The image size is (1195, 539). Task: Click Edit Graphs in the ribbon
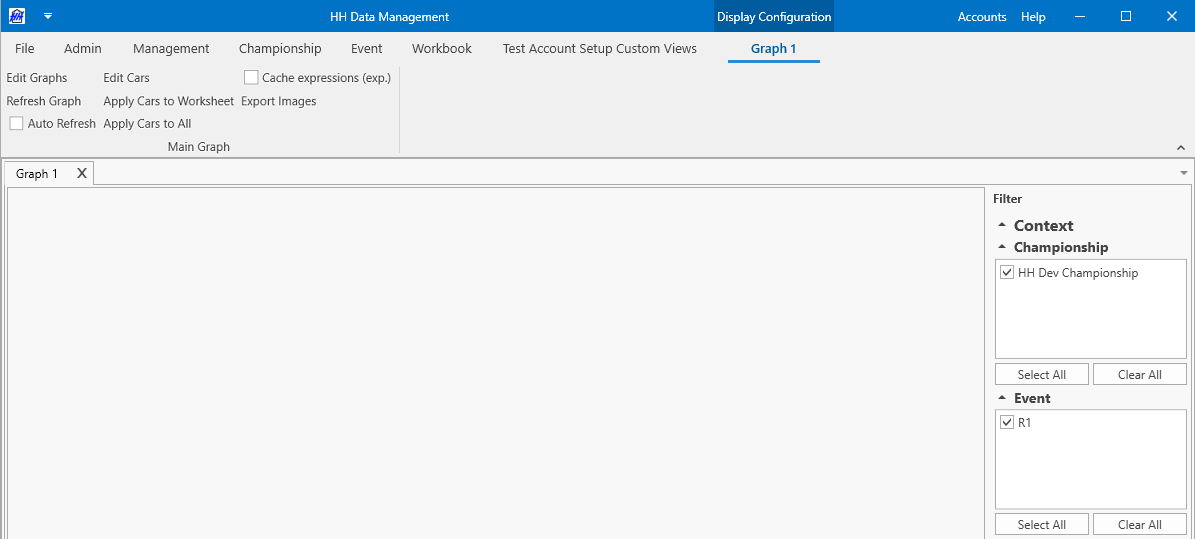point(37,78)
